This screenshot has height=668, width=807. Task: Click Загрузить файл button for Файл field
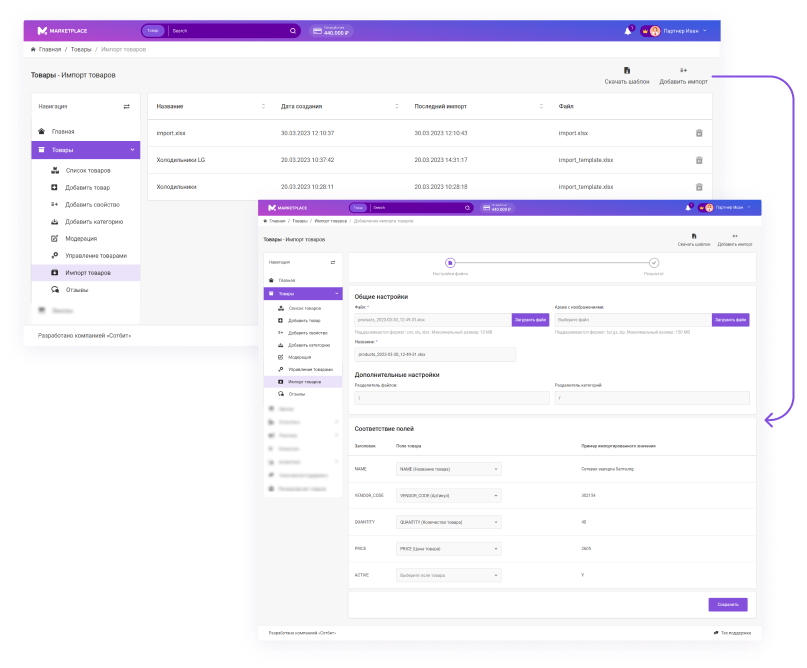tap(530, 320)
